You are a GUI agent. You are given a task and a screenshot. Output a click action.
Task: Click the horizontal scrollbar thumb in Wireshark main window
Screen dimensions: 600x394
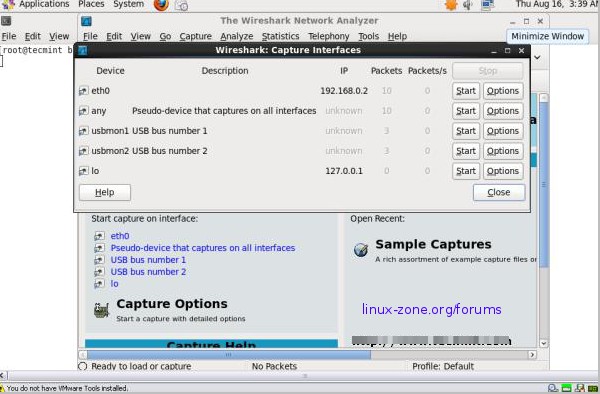(228, 355)
